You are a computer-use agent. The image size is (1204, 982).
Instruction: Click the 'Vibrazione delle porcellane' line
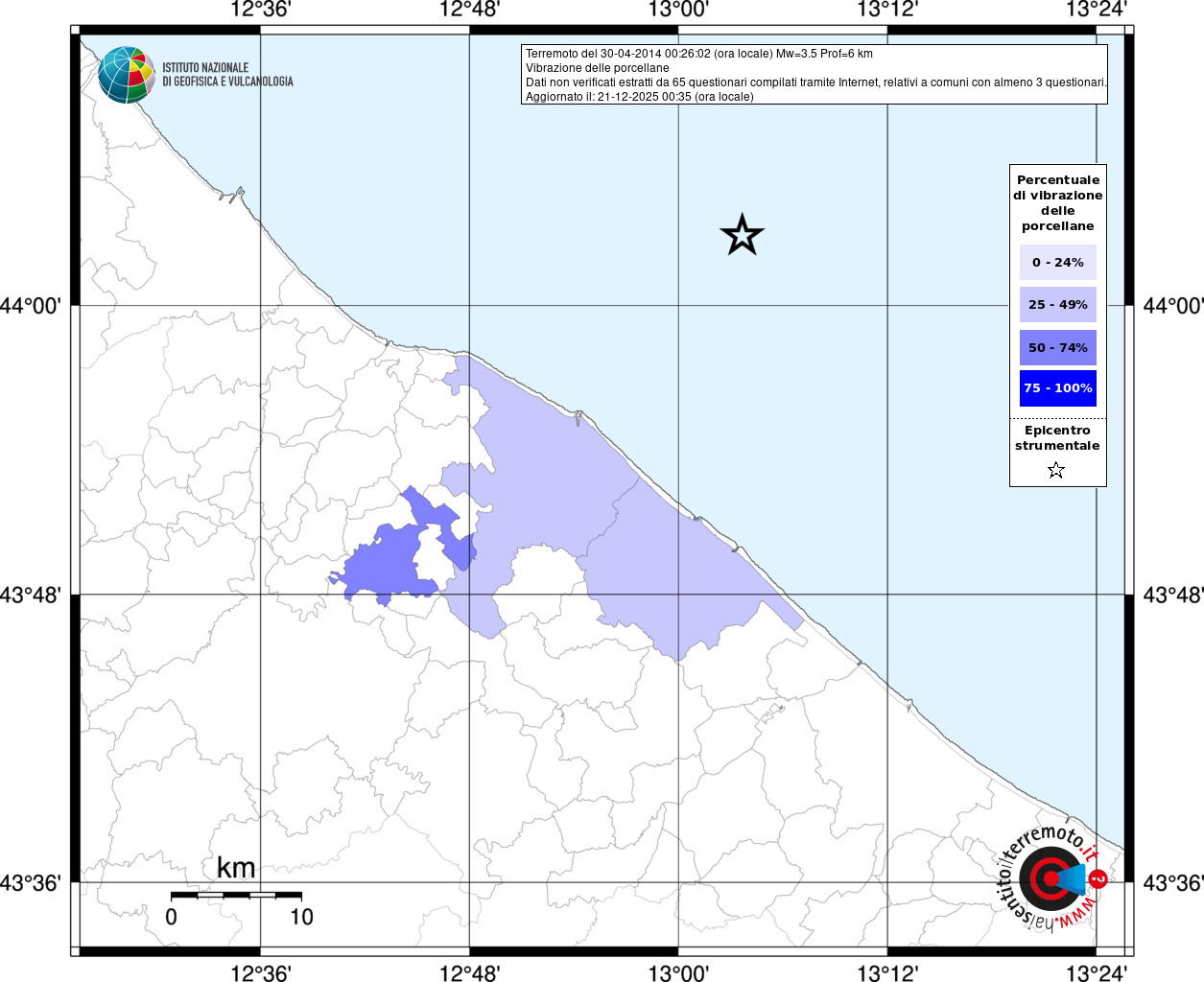(598, 68)
